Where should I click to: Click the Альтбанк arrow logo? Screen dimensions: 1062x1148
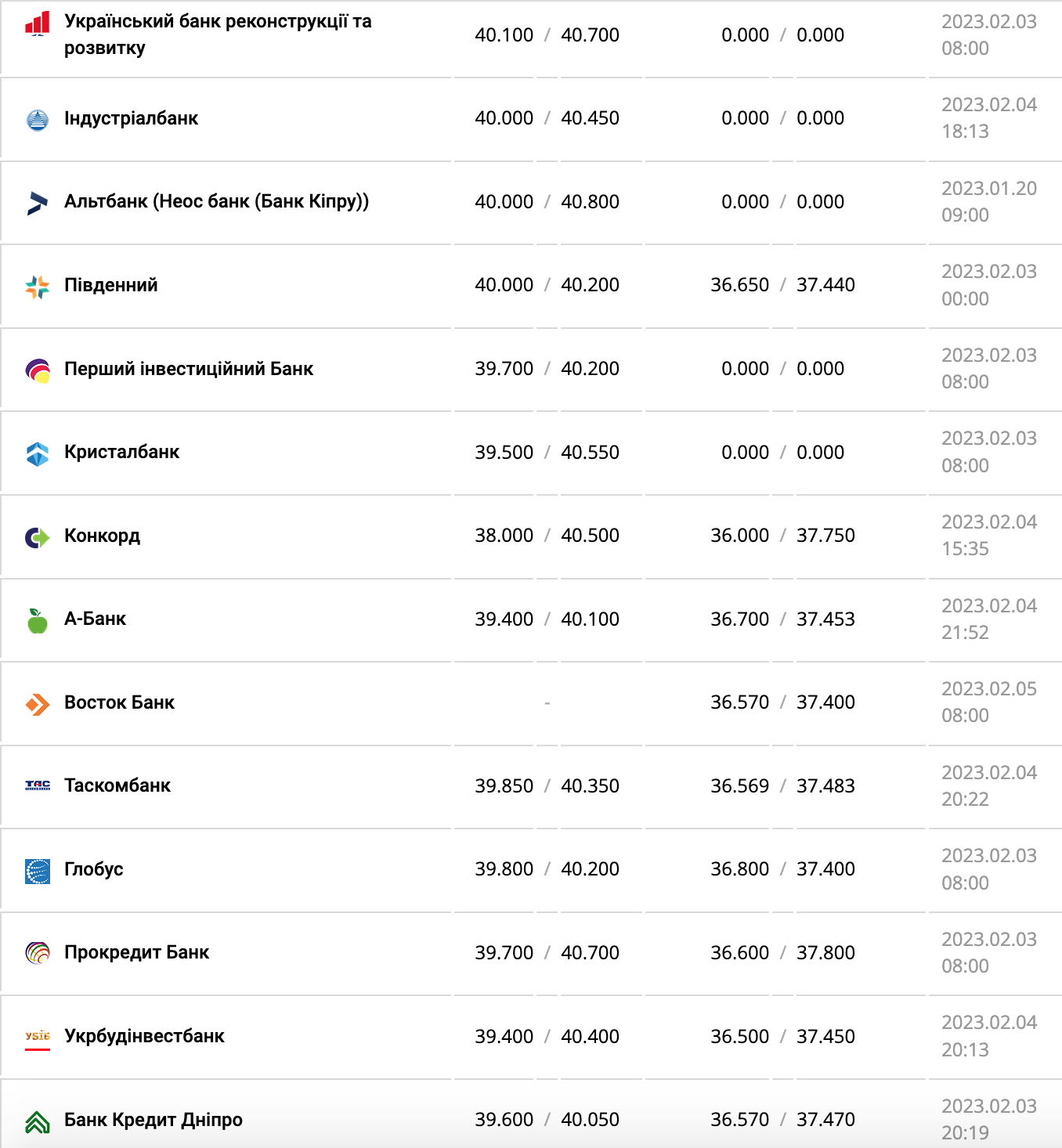pyautogui.click(x=38, y=203)
